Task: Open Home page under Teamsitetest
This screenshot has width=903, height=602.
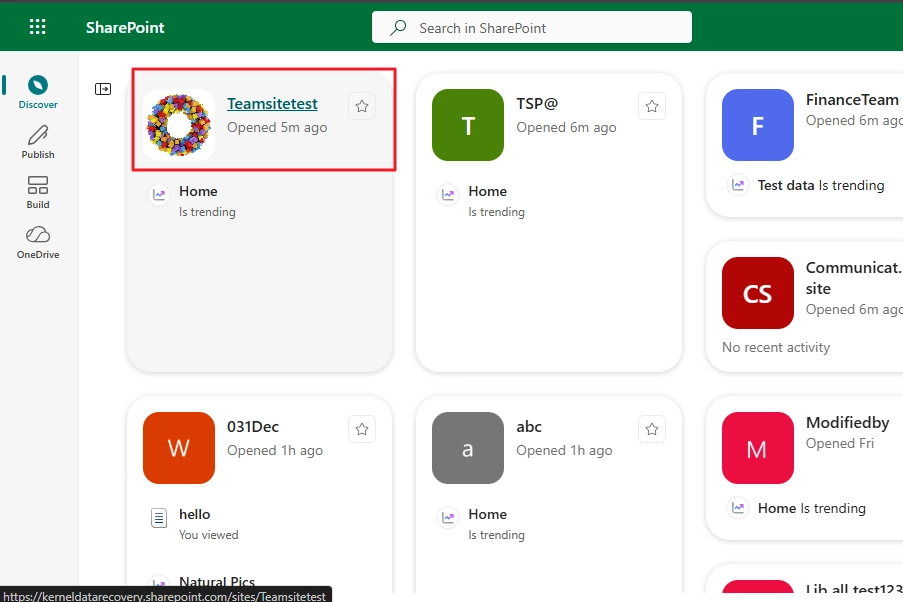Action: 198,191
